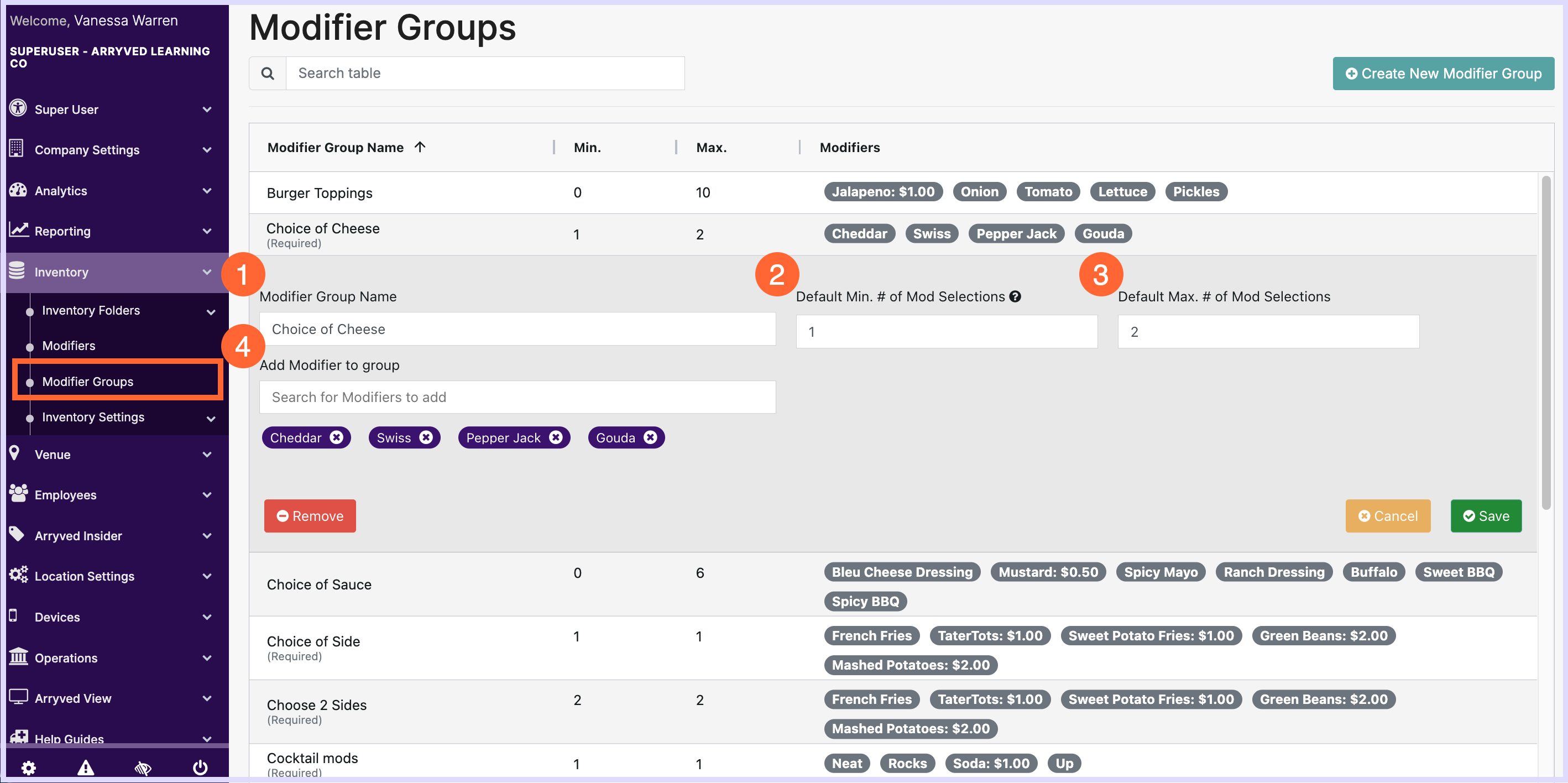The width and height of the screenshot is (1568, 783).
Task: Remove the Pepper Jack modifier tag
Action: point(556,437)
